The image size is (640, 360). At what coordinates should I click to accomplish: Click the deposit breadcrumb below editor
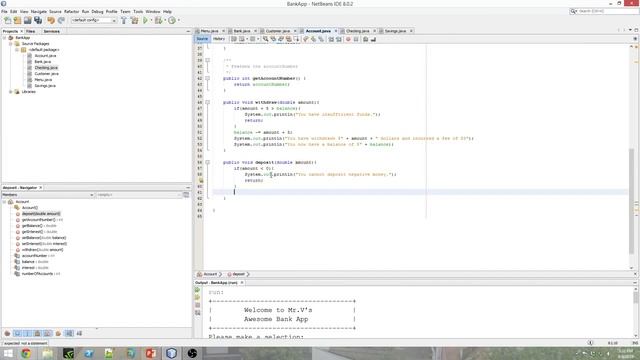pos(238,274)
